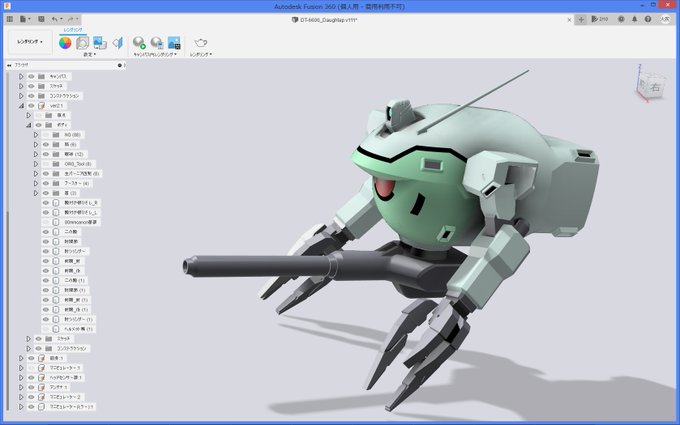Click the ブラウザ panel header
This screenshot has height=425, width=680.
click(65, 65)
